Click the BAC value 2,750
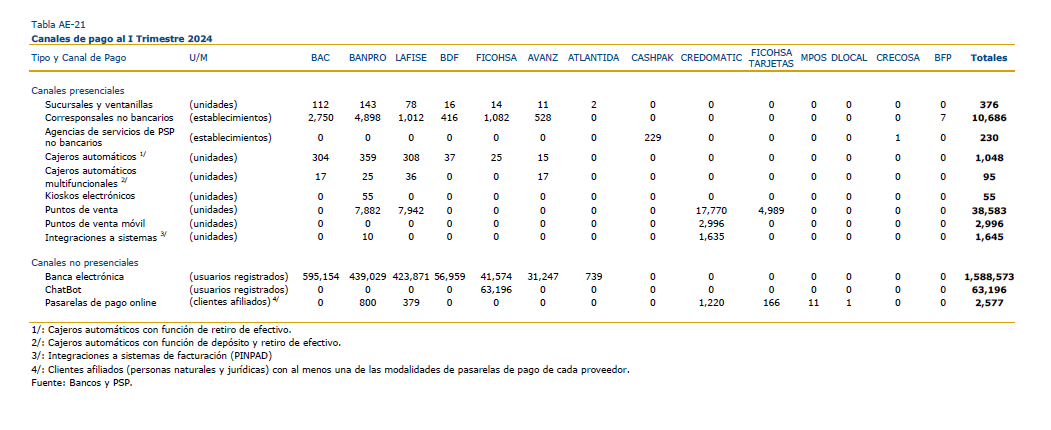This screenshot has width=1051, height=430. coord(320,119)
